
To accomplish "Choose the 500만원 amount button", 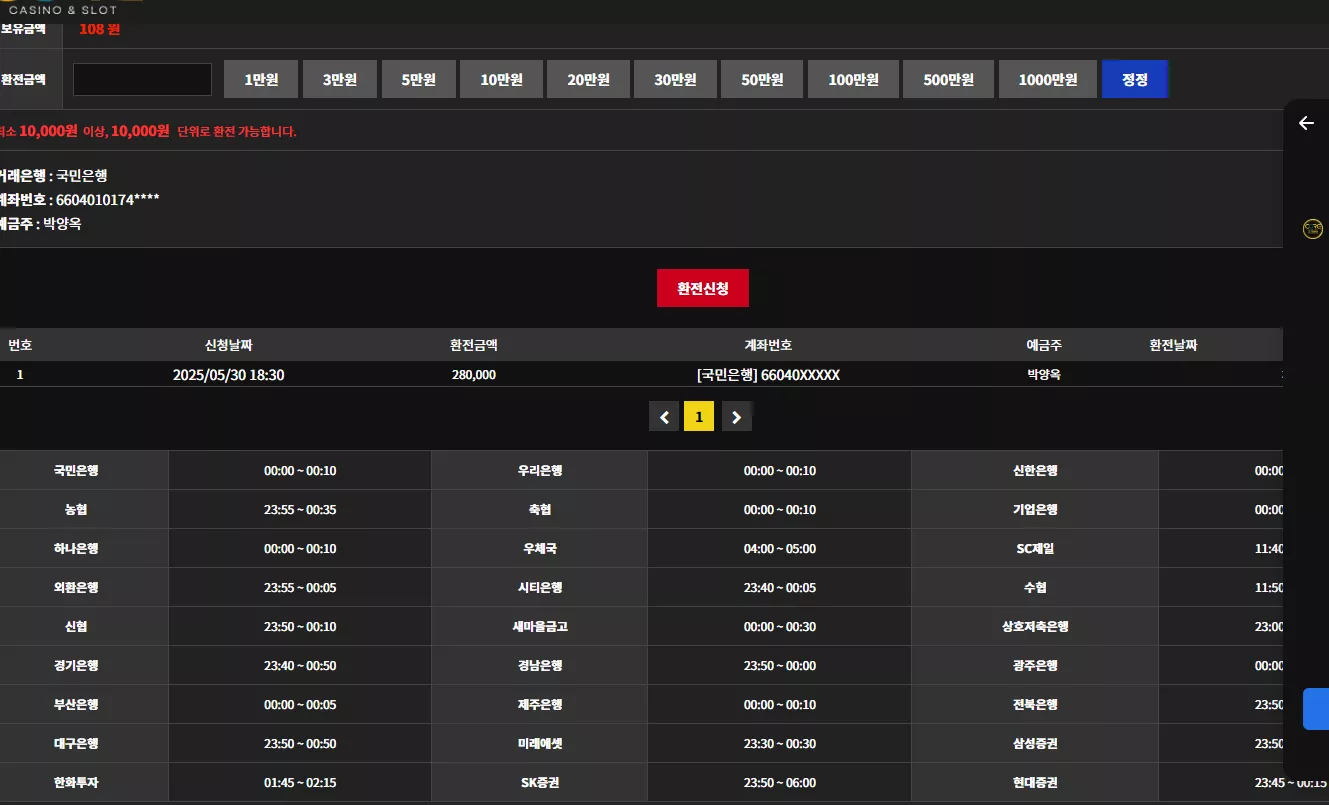I will coord(948,80).
